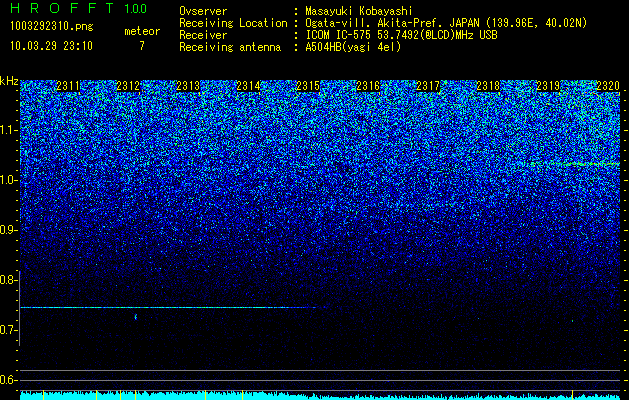Click the date stamp 10.03.29 23:10
The height and width of the screenshot is (400, 629).
[x=51, y=46]
